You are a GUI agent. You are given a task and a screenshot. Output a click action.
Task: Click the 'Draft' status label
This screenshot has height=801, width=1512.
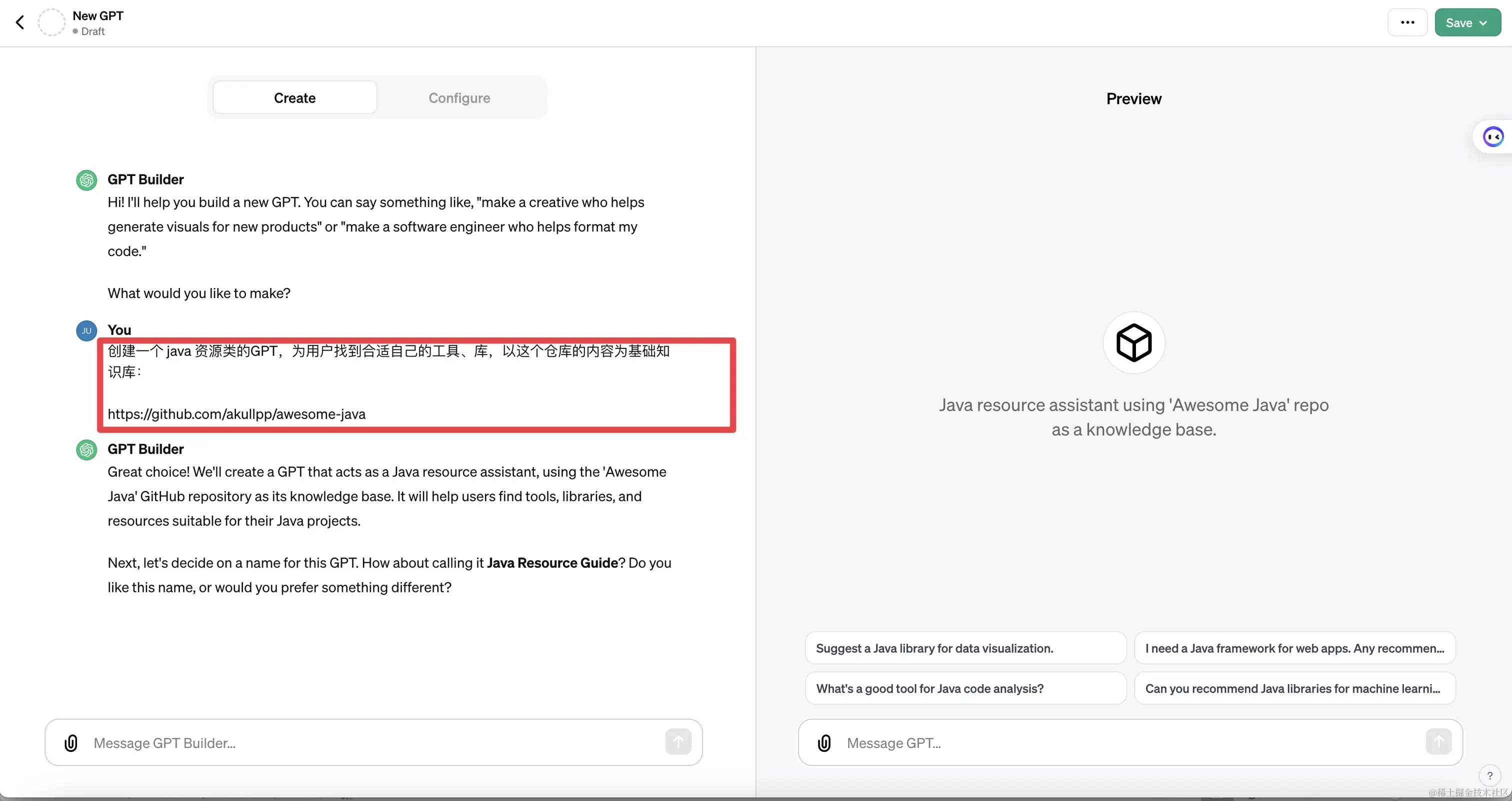92,31
